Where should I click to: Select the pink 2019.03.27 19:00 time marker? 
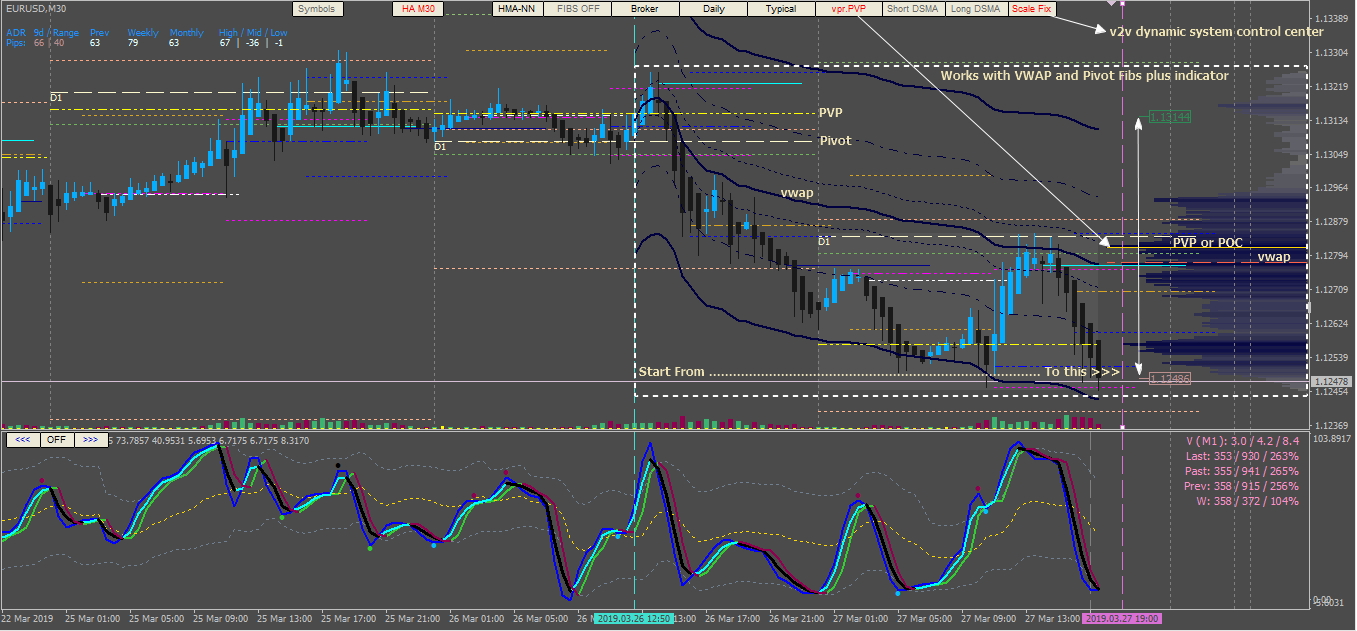(x=1122, y=619)
